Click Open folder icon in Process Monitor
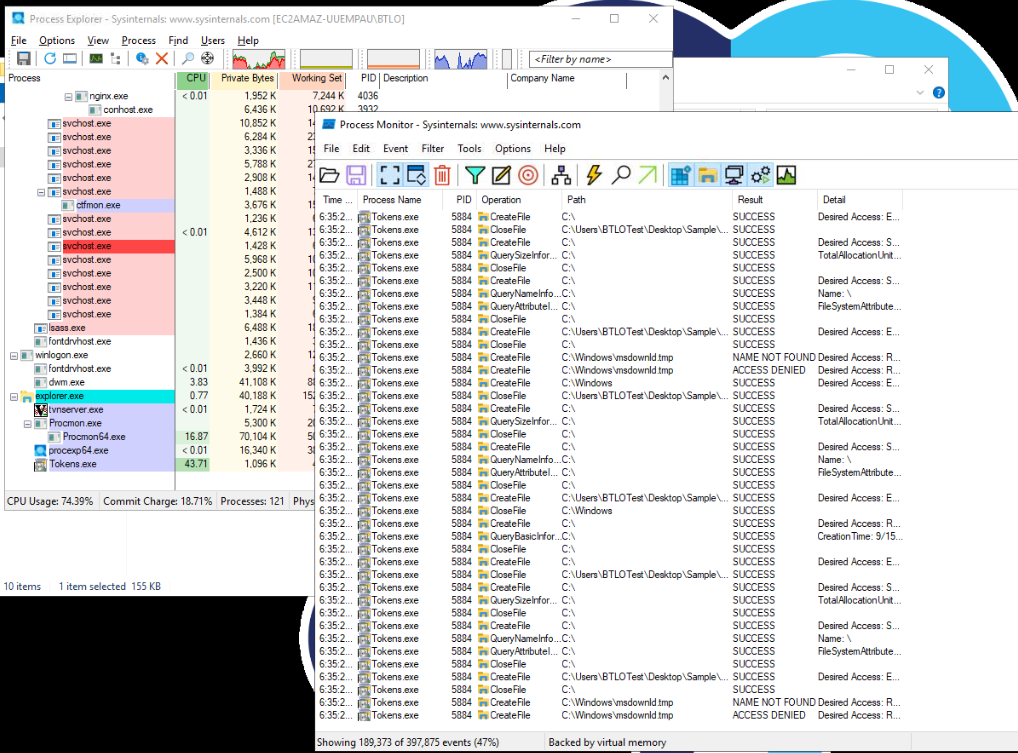Viewport: 1018px width, 753px height. [x=330, y=175]
